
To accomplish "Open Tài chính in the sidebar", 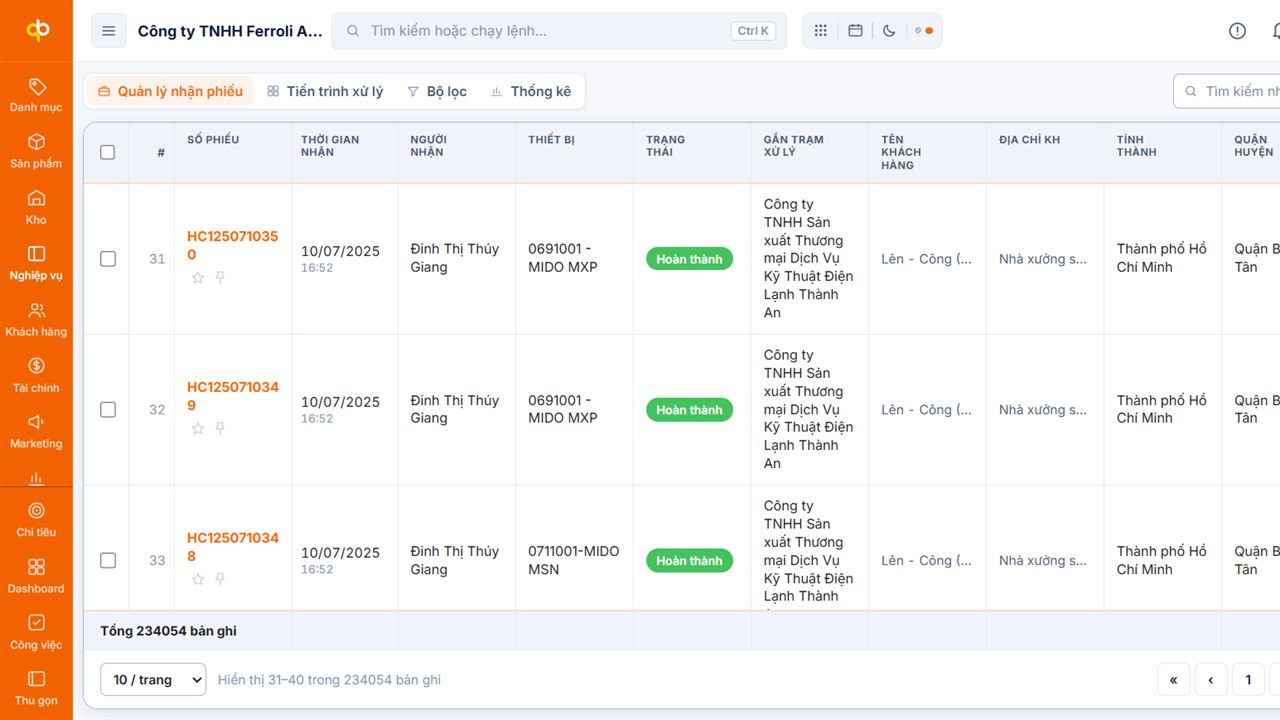I will pos(36,375).
